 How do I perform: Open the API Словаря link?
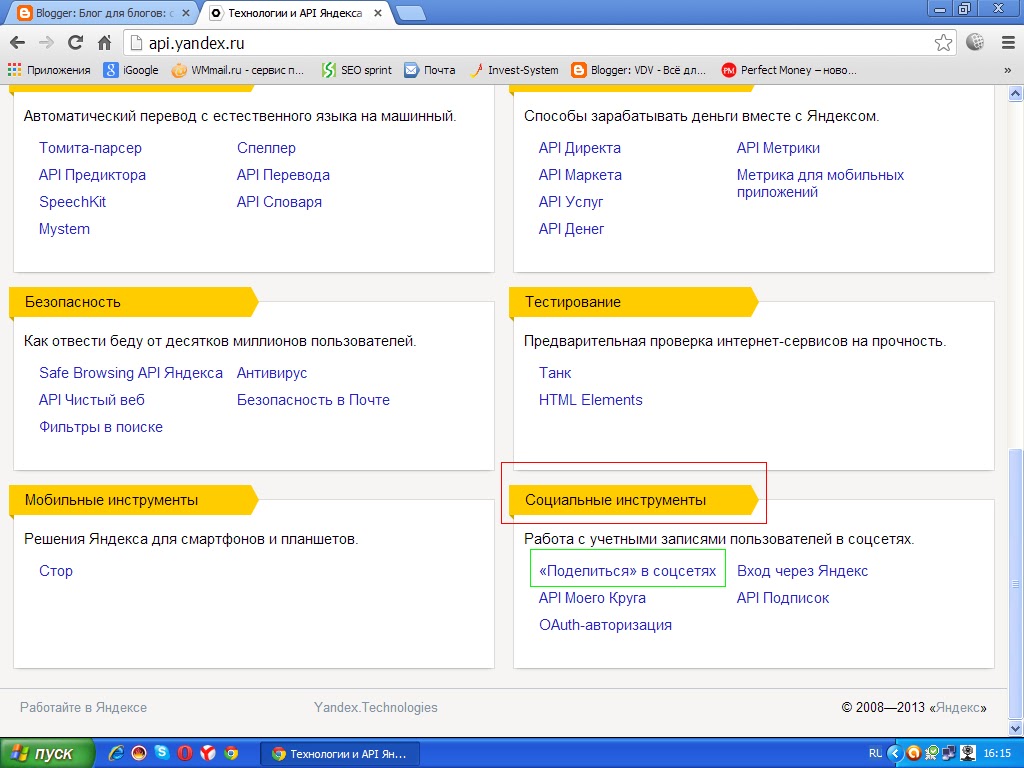280,202
